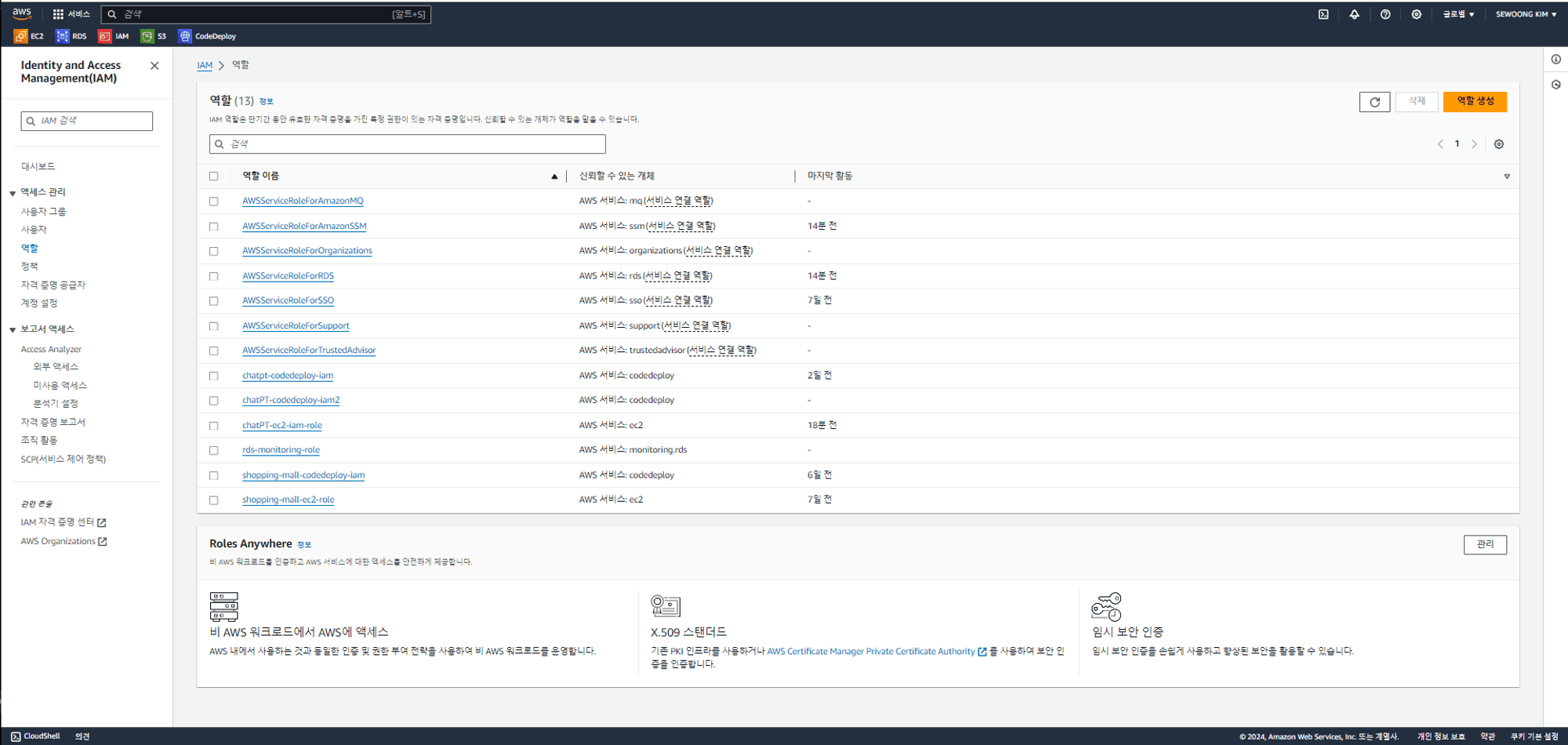Open console settings gear in top bar
The height and width of the screenshot is (745, 1568).
pos(1416,14)
